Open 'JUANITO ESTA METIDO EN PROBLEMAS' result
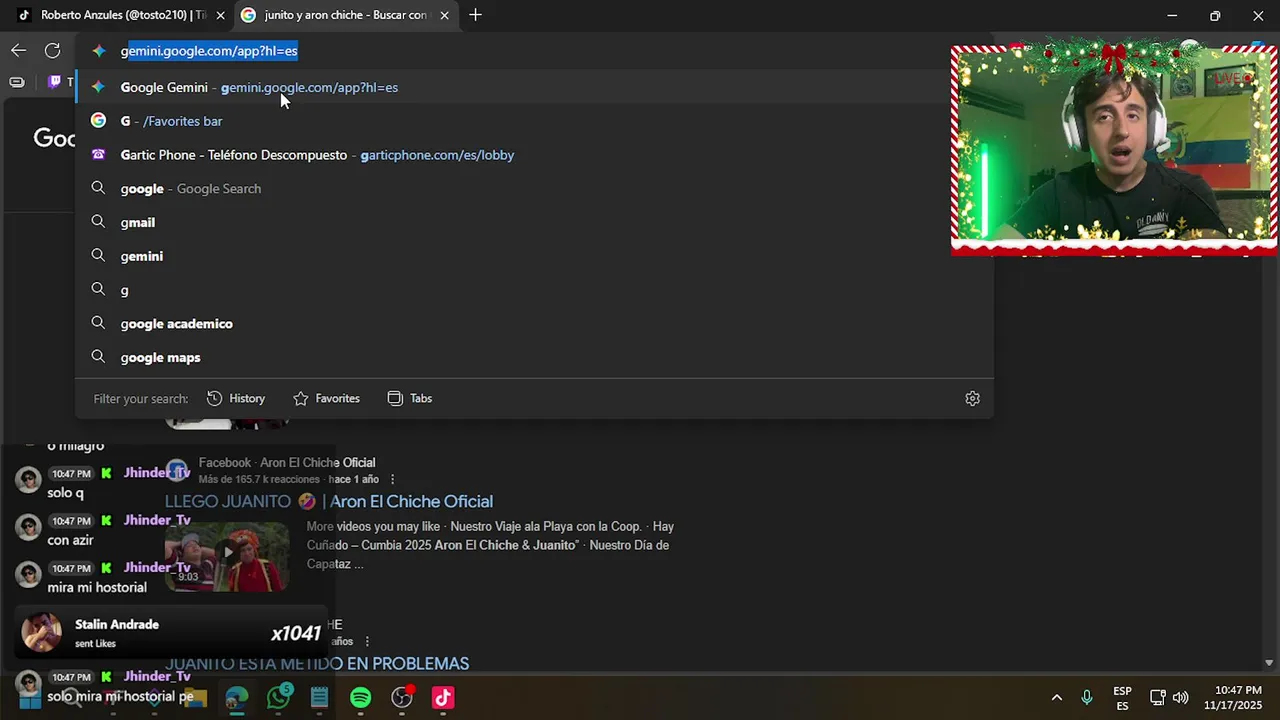Viewport: 1280px width, 720px height. [317, 664]
